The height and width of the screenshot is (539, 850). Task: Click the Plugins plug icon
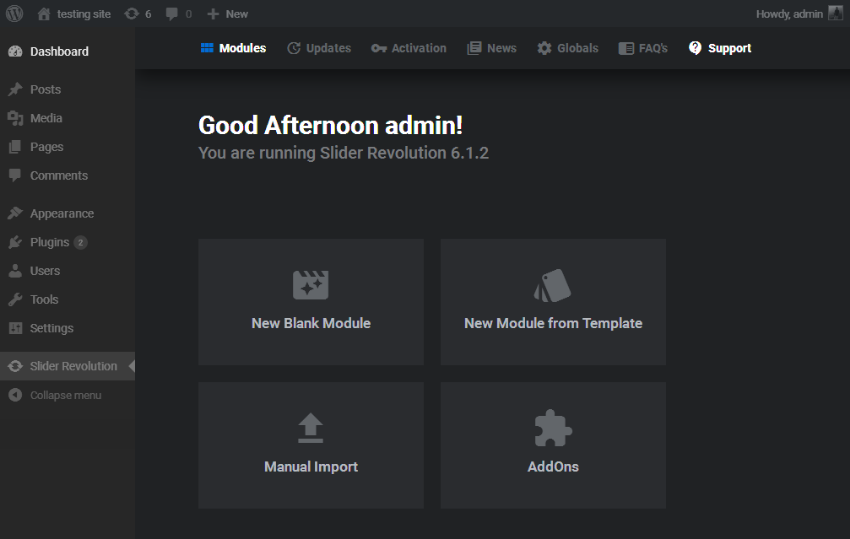point(15,242)
